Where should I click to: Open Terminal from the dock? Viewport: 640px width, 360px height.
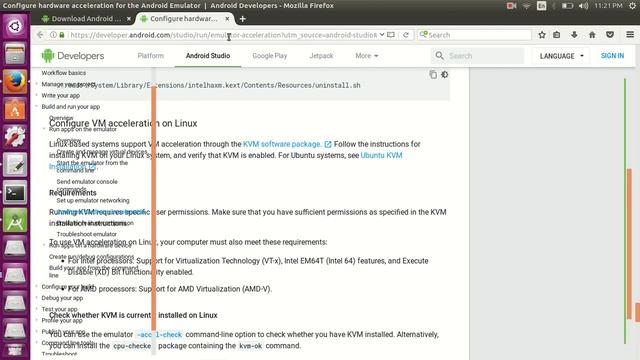coord(15,192)
